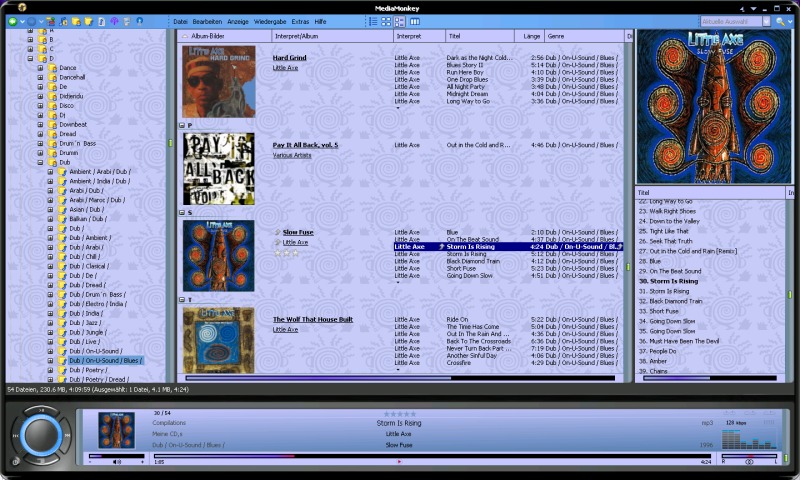This screenshot has height=480, width=800.
Task: Open the Datei menu
Action: pyautogui.click(x=180, y=21)
